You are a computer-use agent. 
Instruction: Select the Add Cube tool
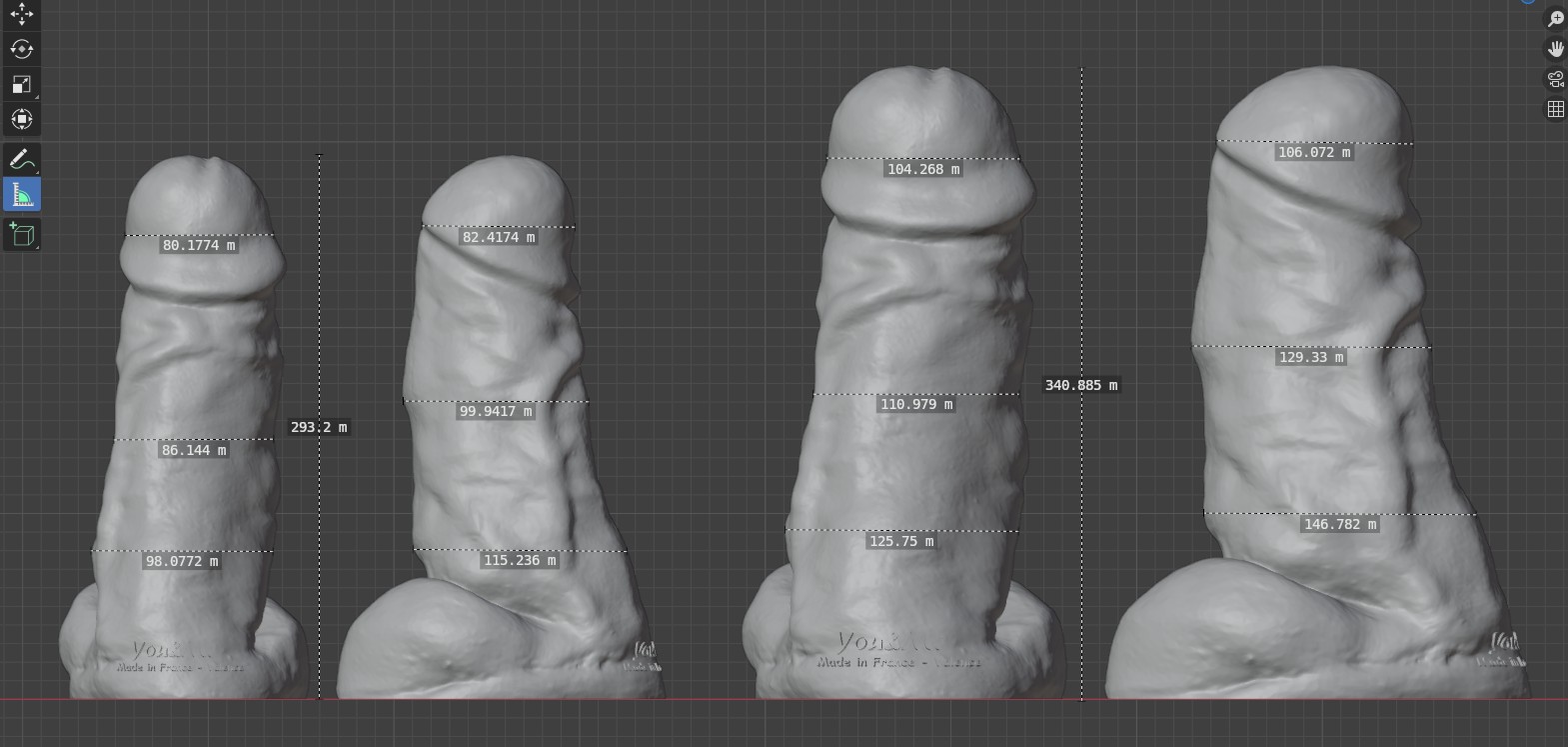point(21,234)
